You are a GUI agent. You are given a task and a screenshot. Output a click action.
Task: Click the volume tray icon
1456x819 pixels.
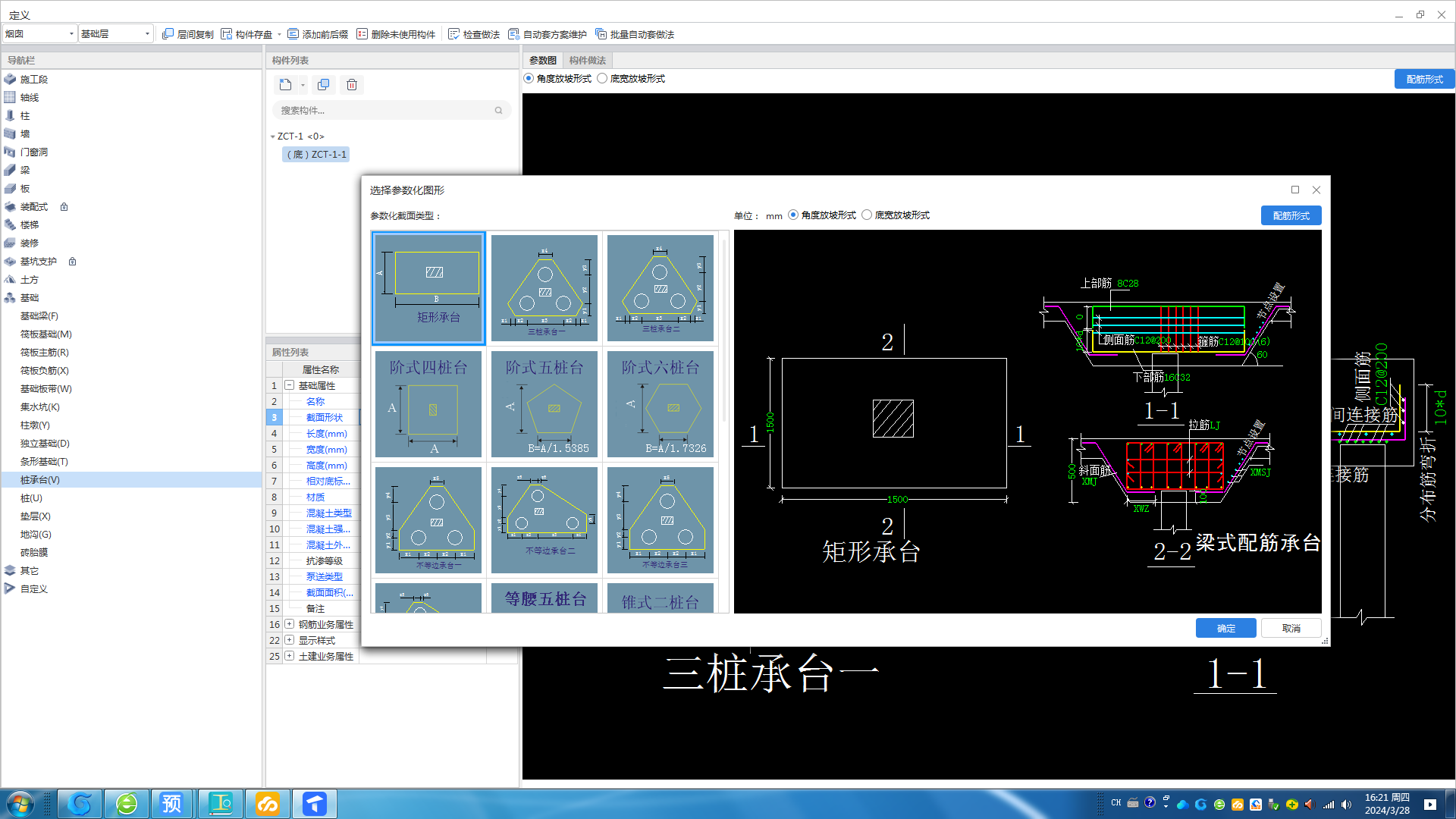1346,805
